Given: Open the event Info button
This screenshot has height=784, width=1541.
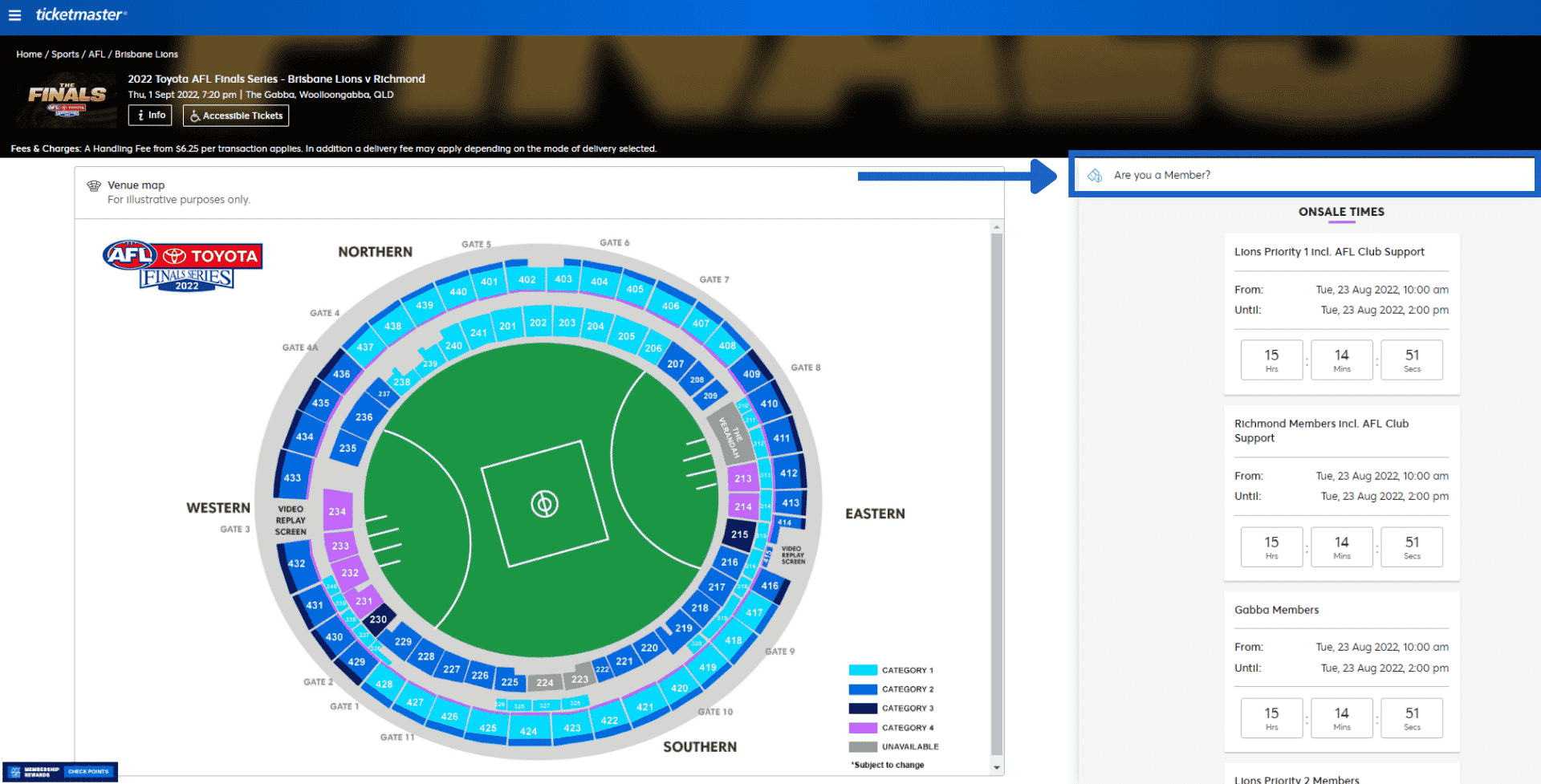Looking at the screenshot, I should coord(150,116).
